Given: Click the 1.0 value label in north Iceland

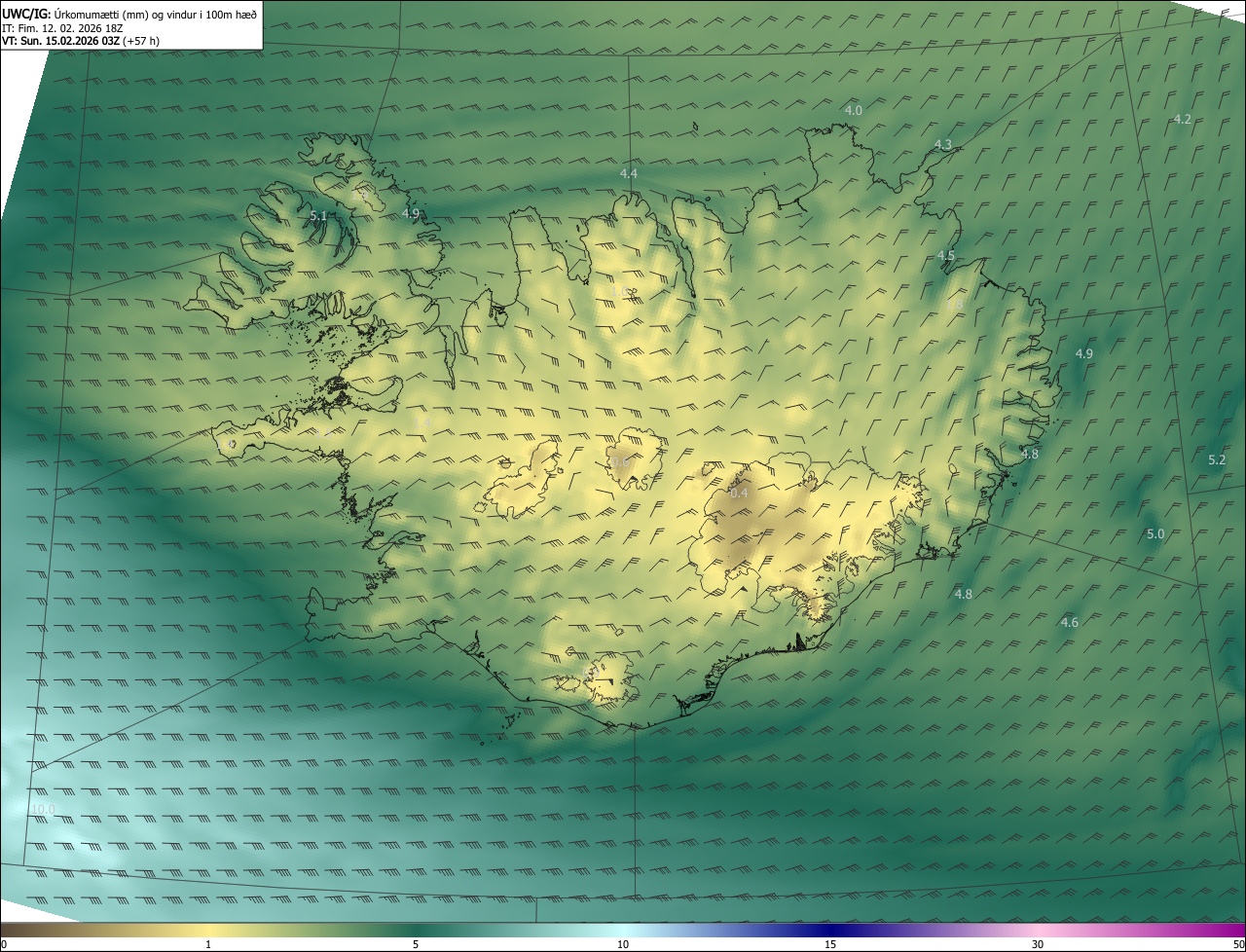Looking at the screenshot, I should tap(620, 291).
